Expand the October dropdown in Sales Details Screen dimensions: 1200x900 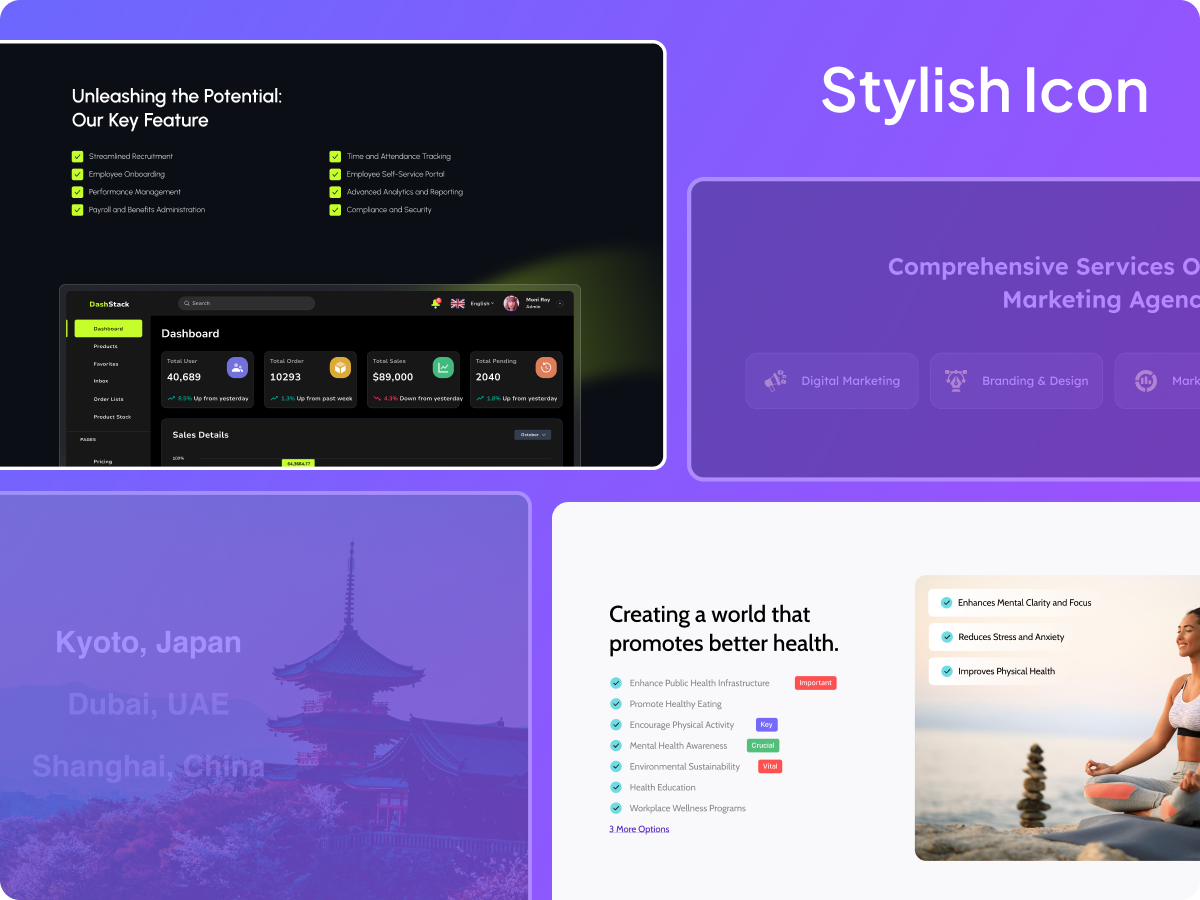pos(532,434)
